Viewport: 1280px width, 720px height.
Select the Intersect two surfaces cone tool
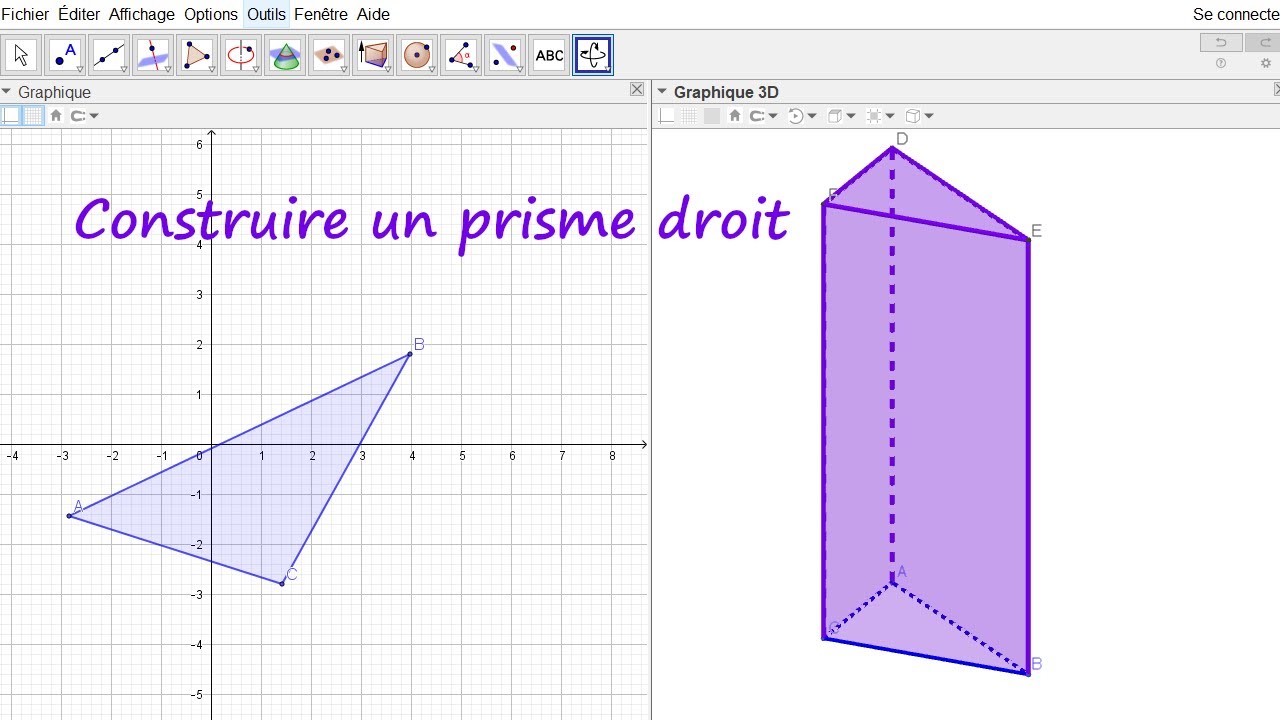pos(285,55)
